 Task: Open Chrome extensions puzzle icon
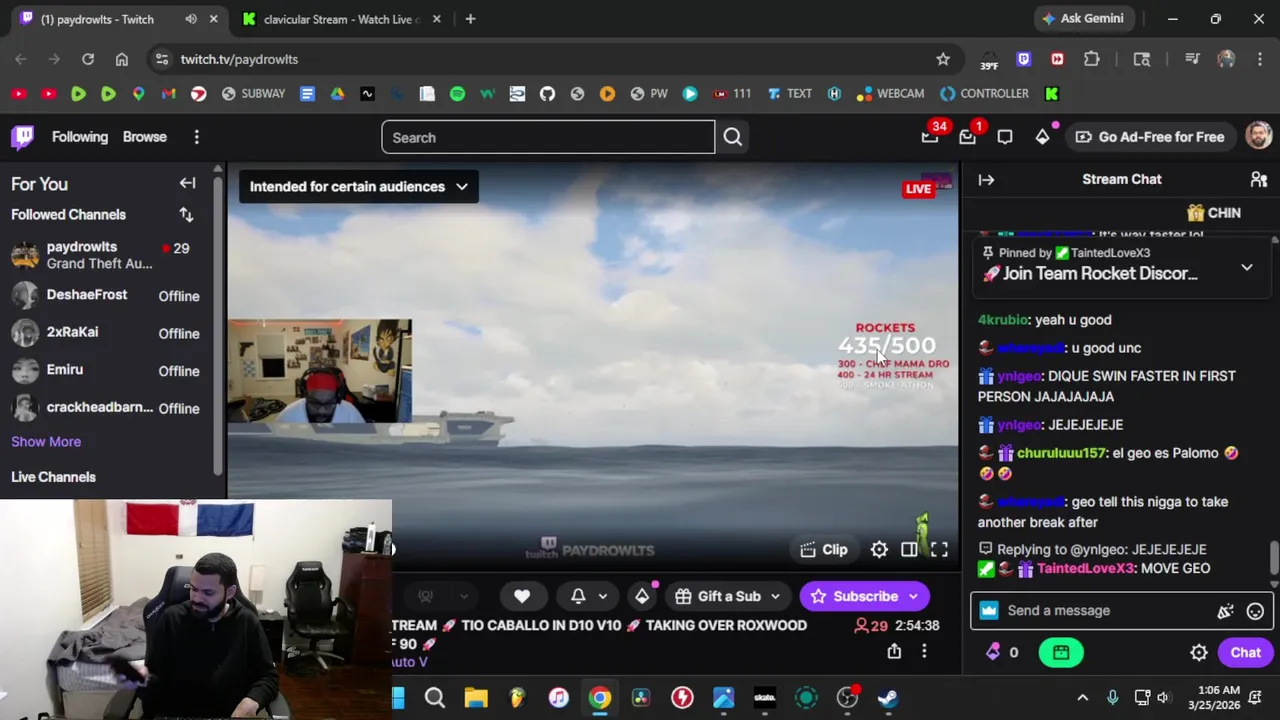(1092, 59)
